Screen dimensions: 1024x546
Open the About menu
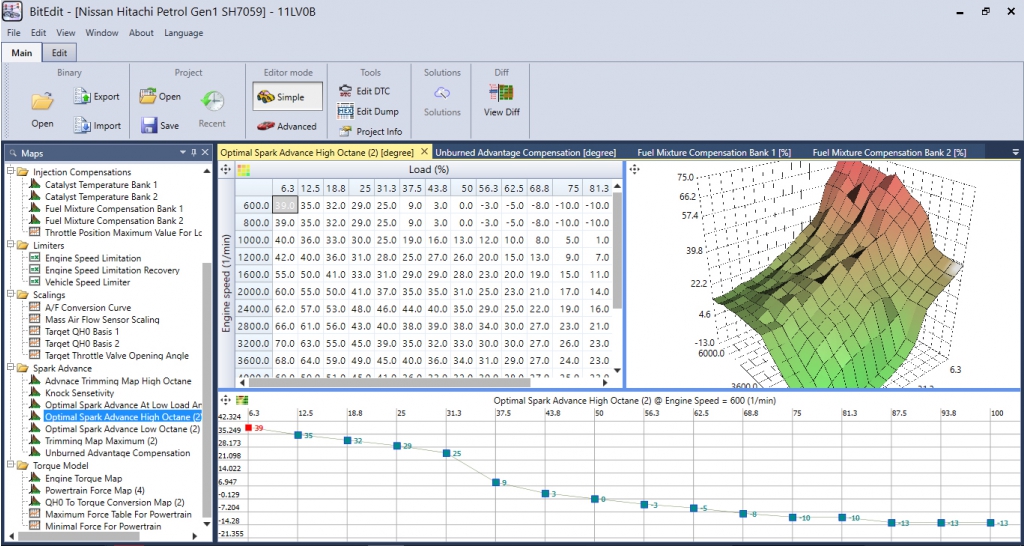141,33
